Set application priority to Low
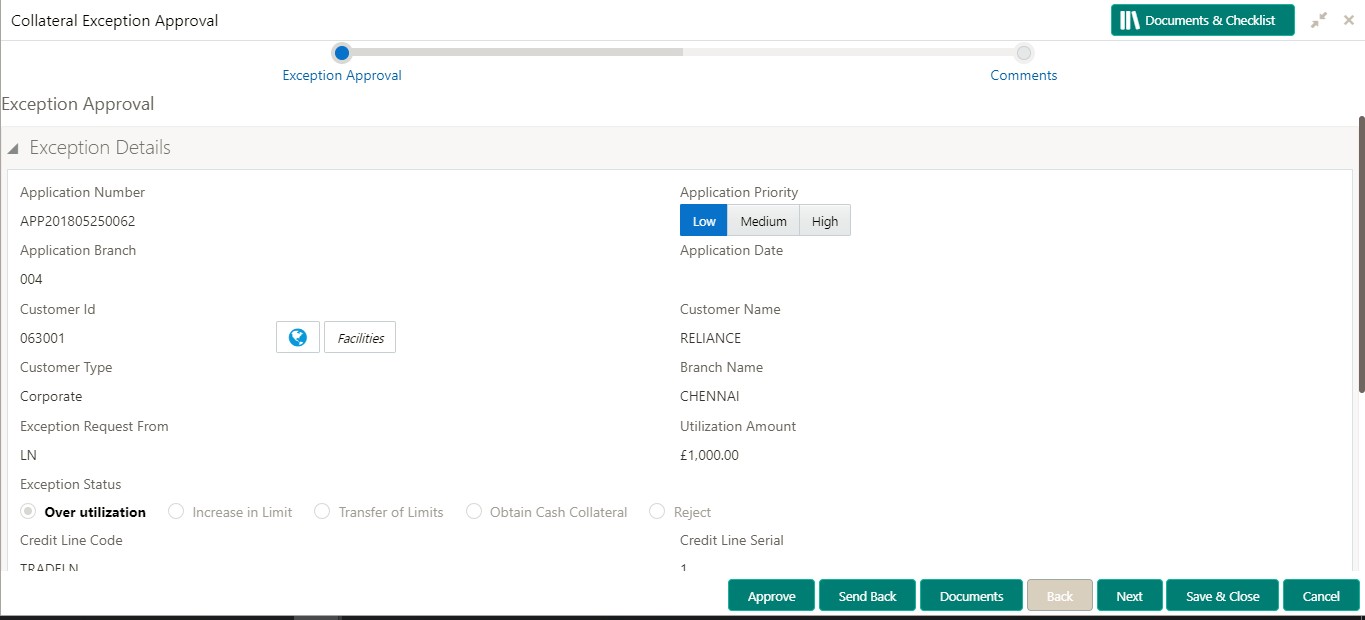 (704, 221)
